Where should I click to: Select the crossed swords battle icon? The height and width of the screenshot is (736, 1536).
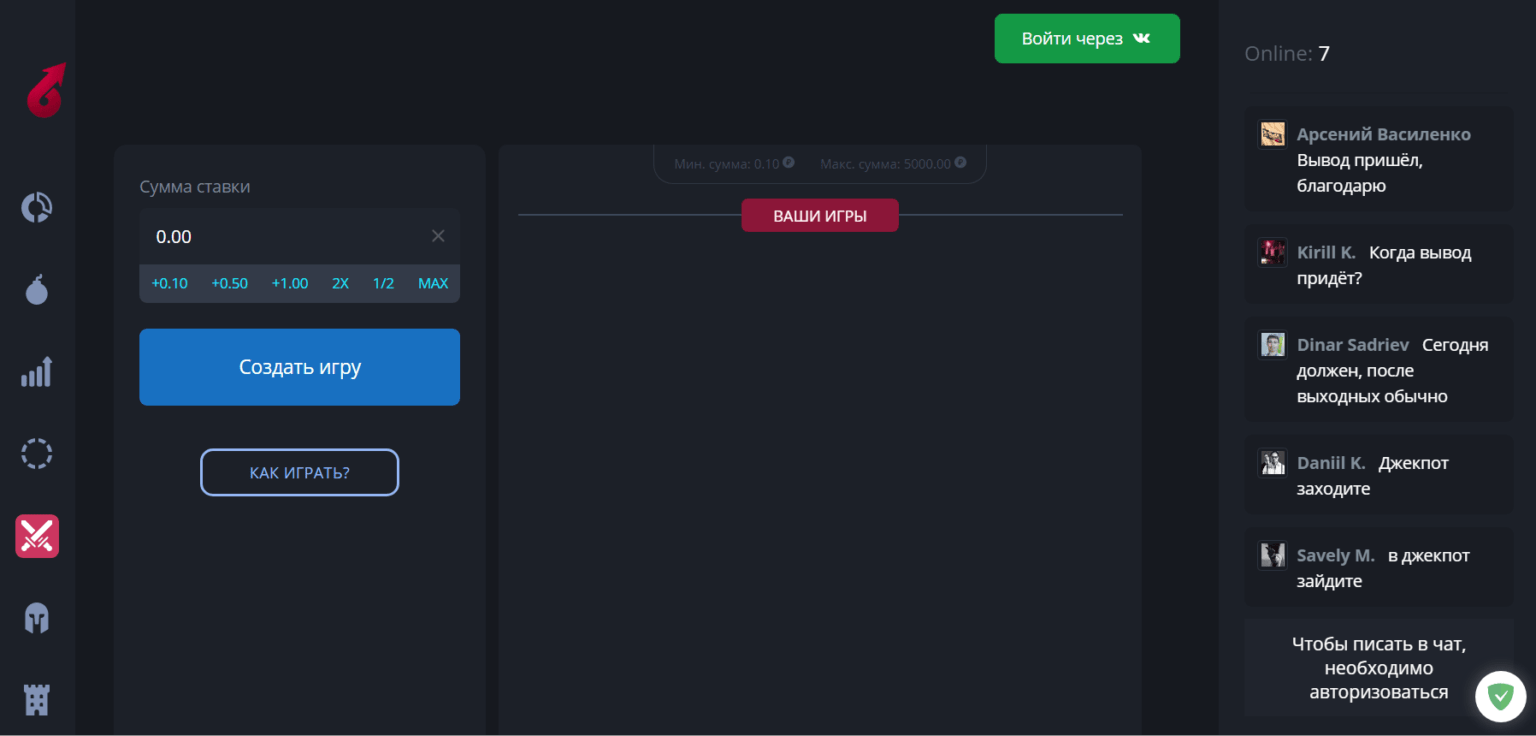[37, 536]
